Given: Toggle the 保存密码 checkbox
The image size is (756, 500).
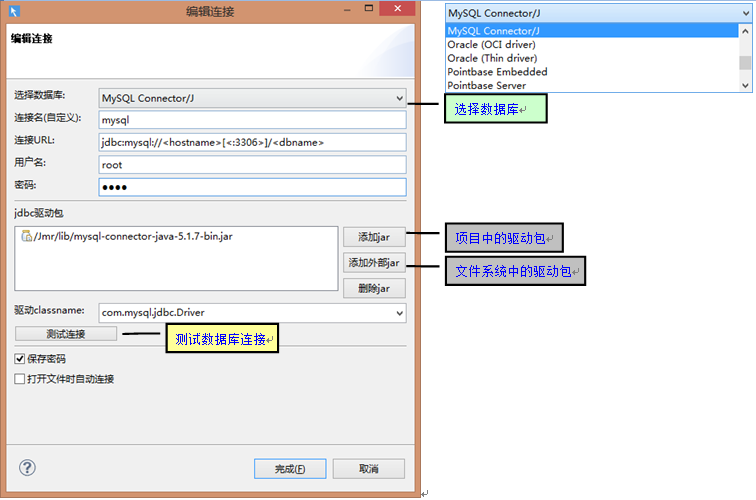Looking at the screenshot, I should (20, 359).
